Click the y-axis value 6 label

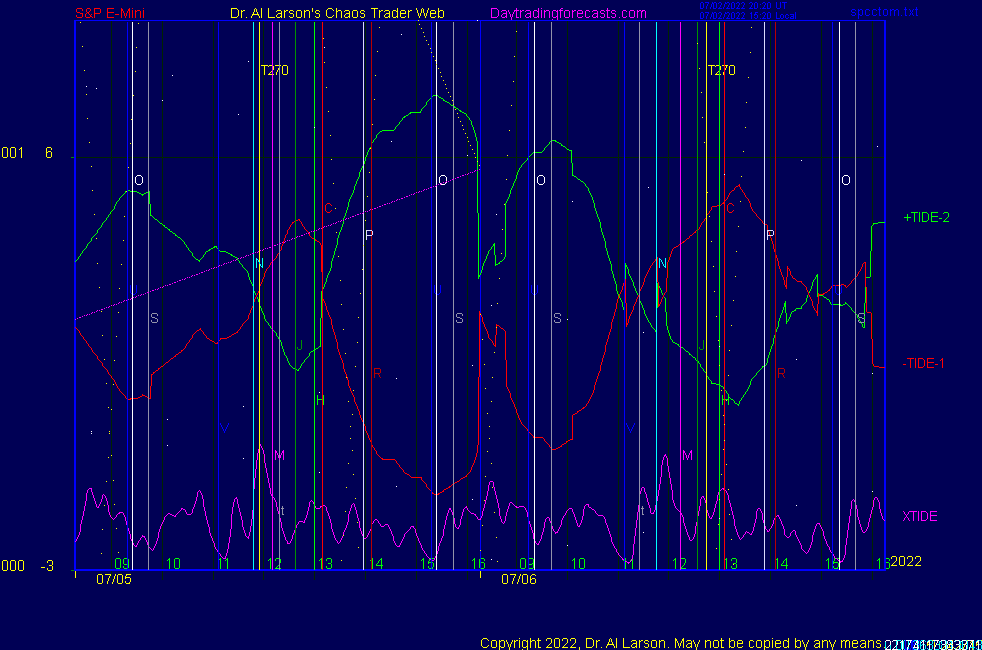(x=48, y=153)
